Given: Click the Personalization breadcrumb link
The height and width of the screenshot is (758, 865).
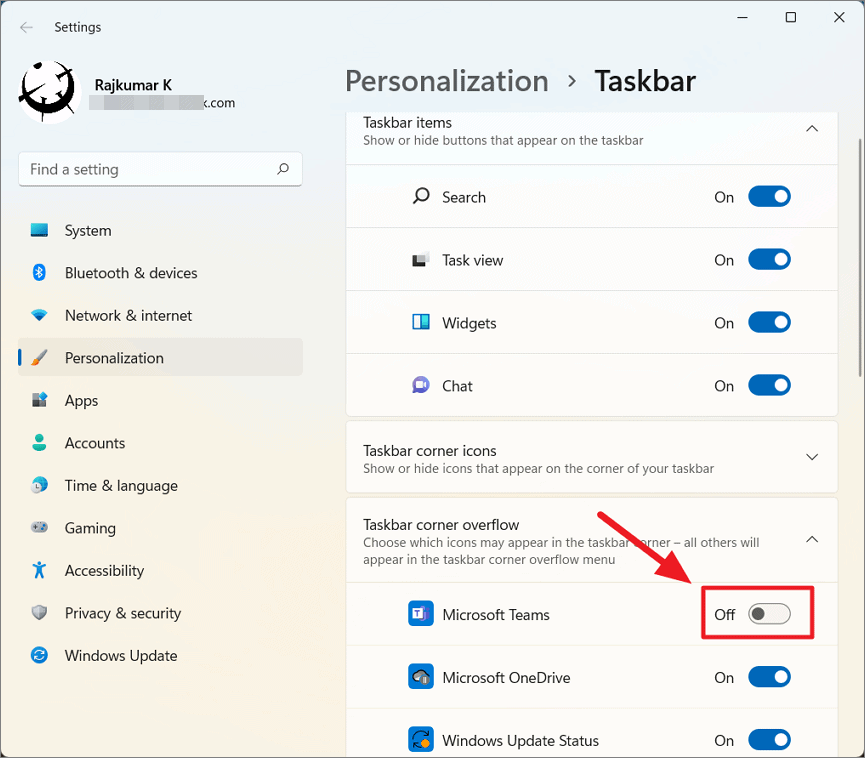Looking at the screenshot, I should (x=446, y=81).
